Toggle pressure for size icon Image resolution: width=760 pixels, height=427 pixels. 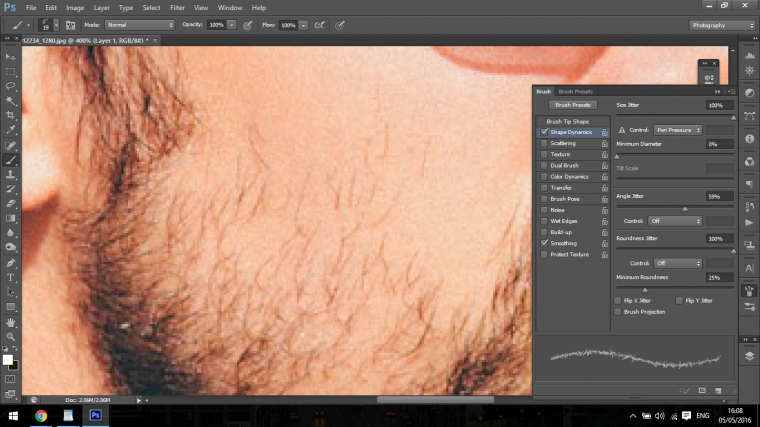click(x=340, y=25)
